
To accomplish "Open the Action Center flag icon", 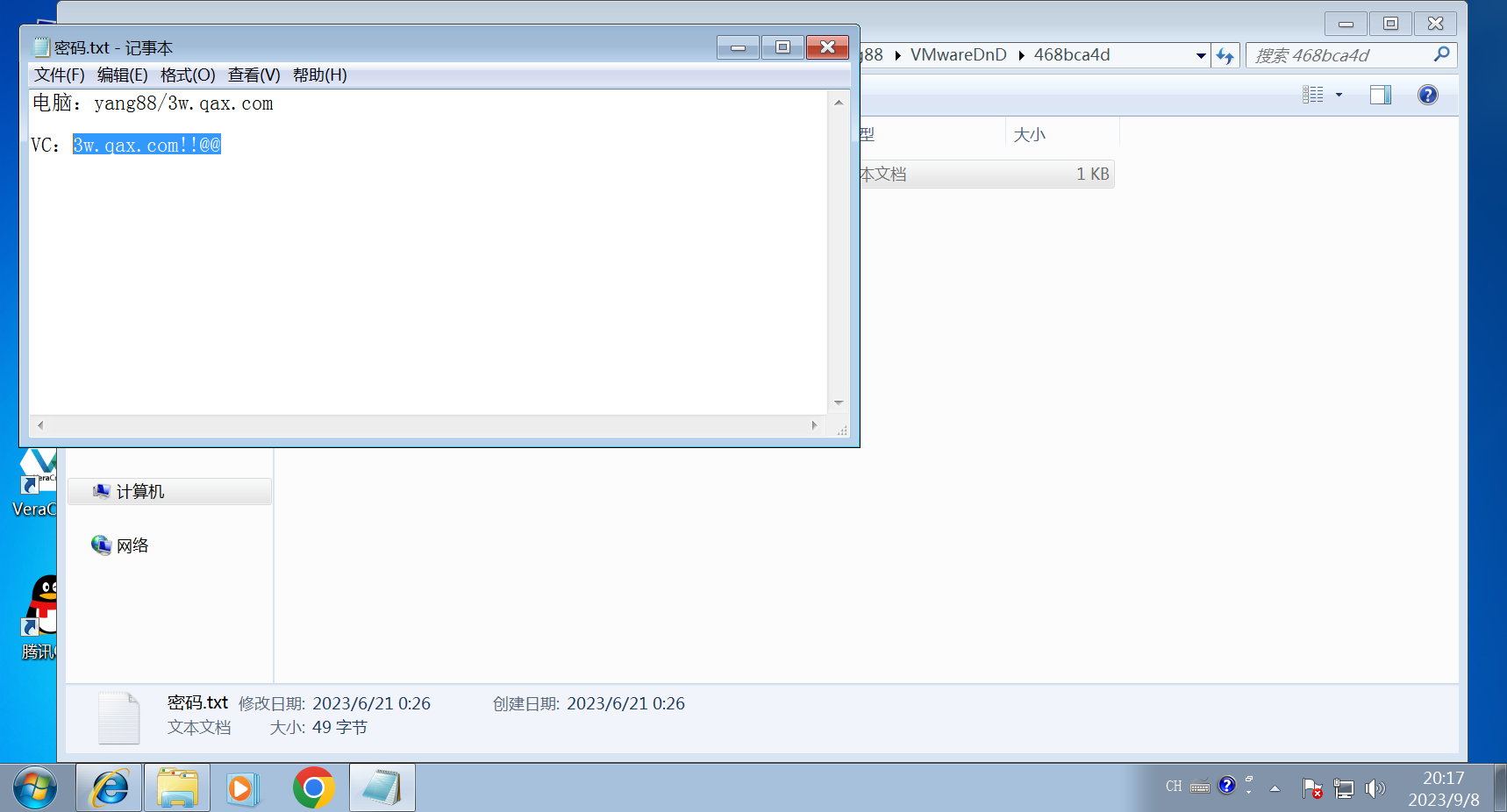I will (1312, 788).
